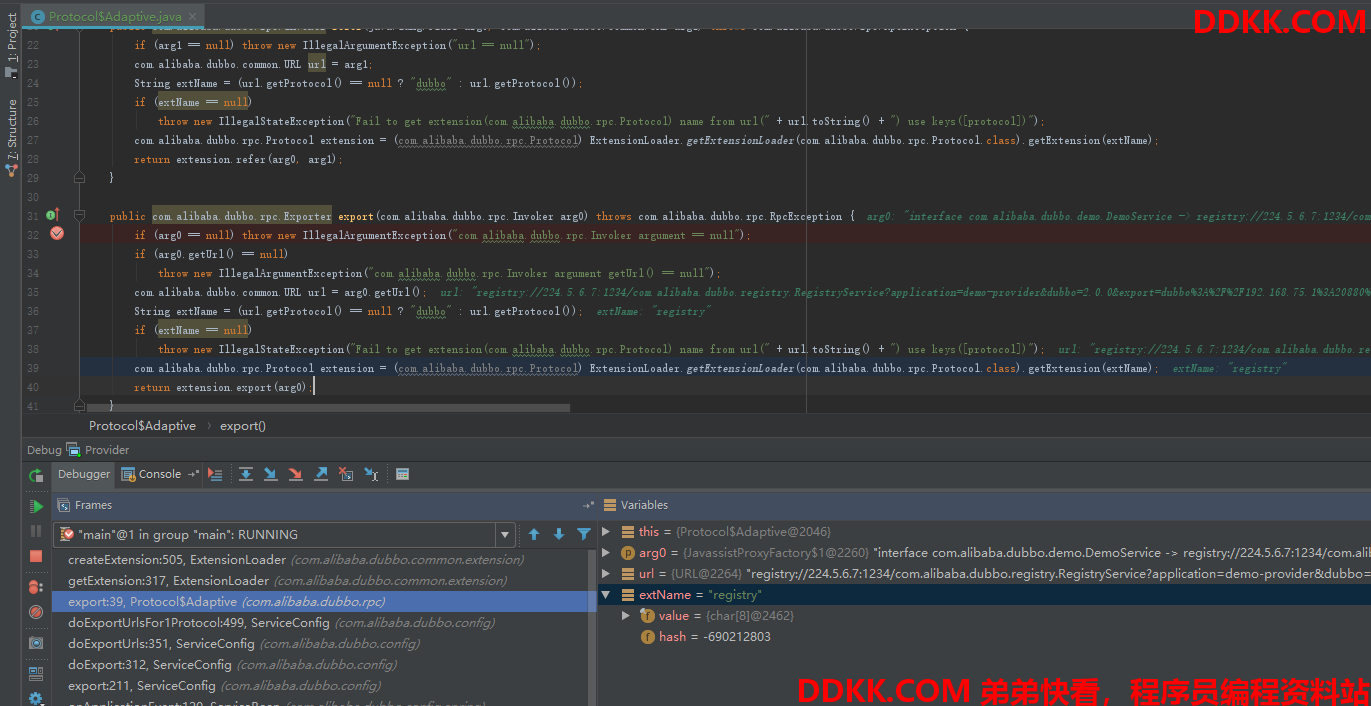1371x706 pixels.
Task: Select the url URL@2264 variable row
Action: [984, 574]
